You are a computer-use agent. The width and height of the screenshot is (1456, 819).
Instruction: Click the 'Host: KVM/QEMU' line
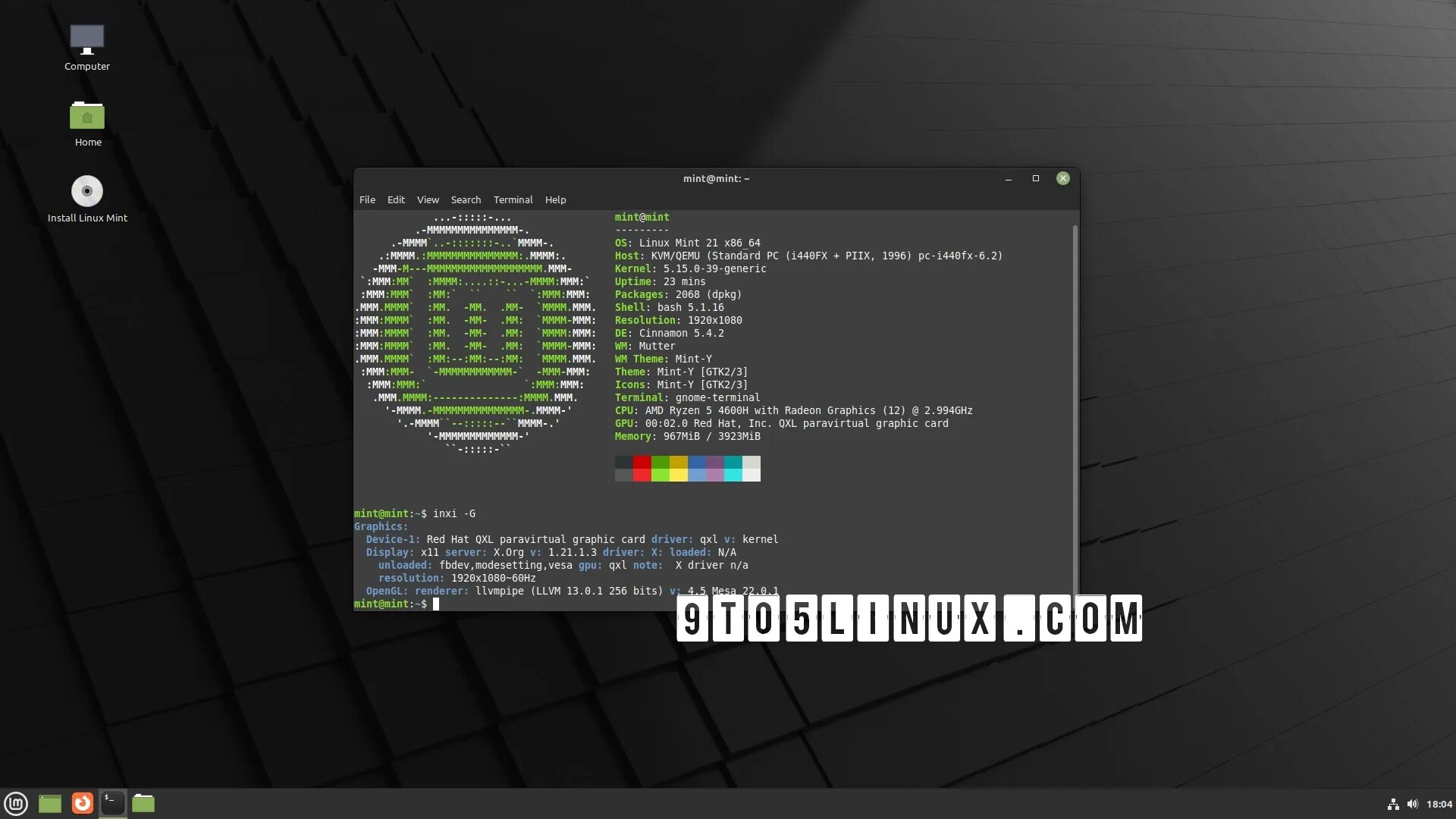coord(808,256)
